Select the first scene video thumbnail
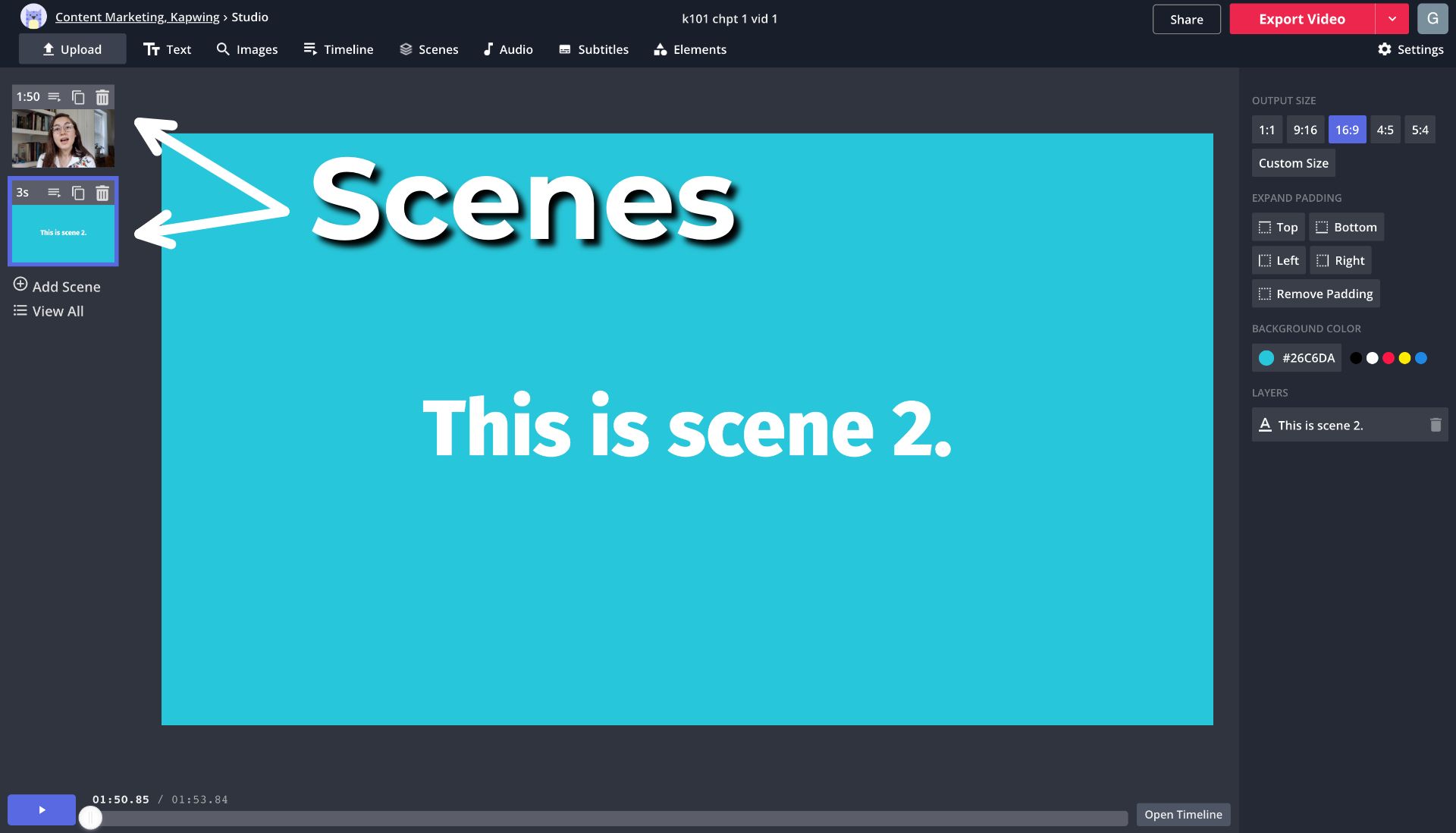Image resolution: width=1456 pixels, height=833 pixels. [63, 138]
